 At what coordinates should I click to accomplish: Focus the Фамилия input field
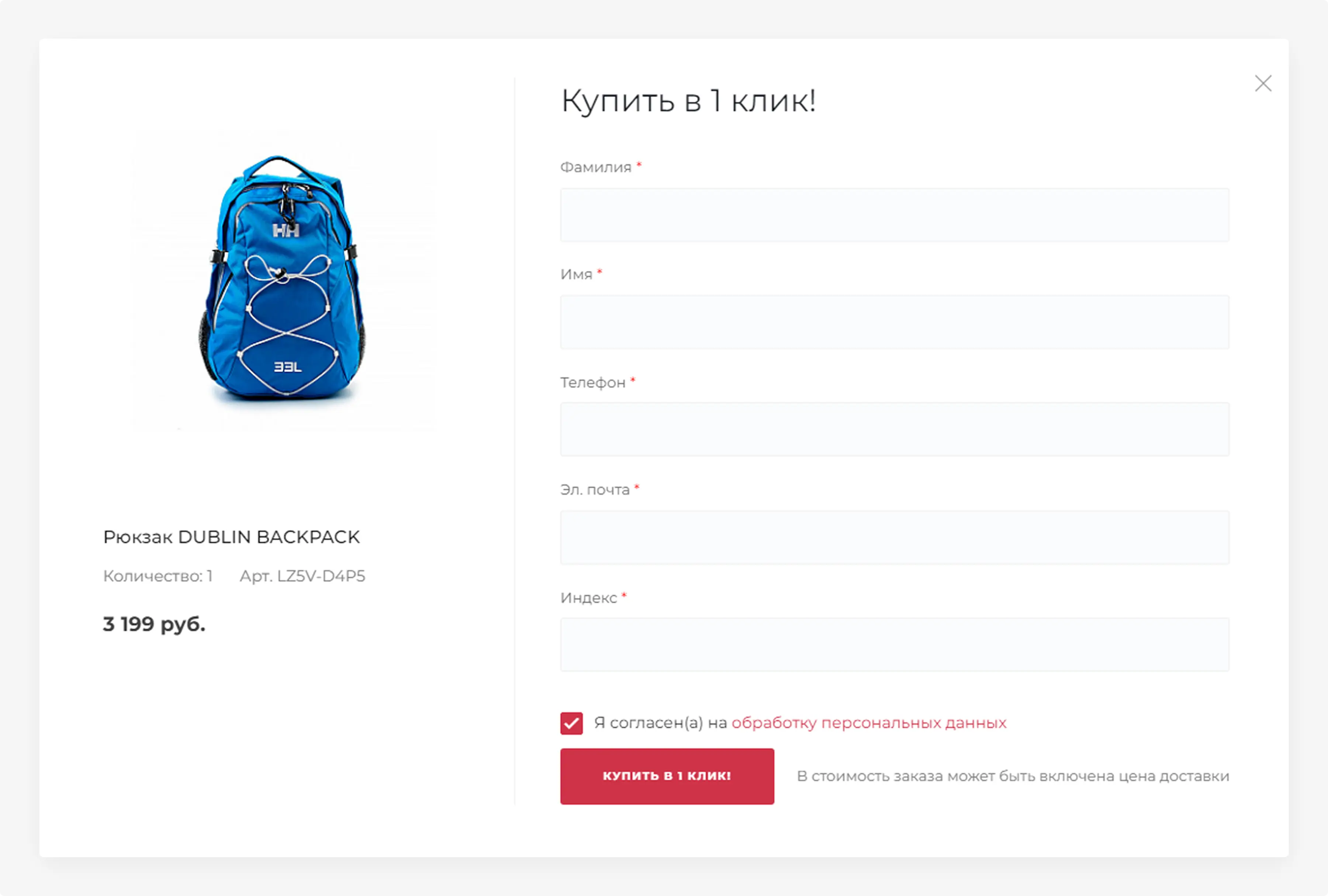(x=894, y=215)
